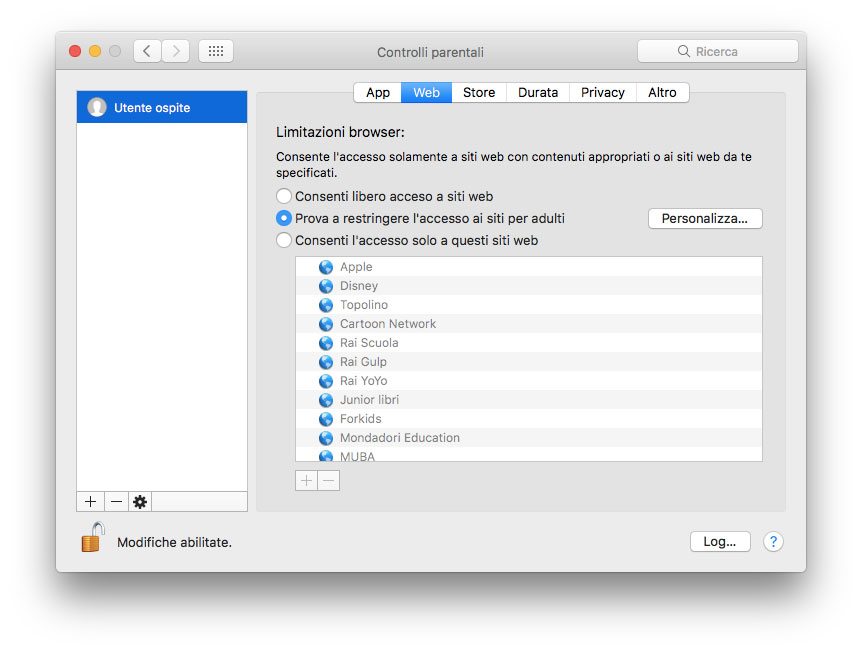Click the Rai Scuola globe icon
The width and height of the screenshot is (862, 652).
(x=326, y=343)
